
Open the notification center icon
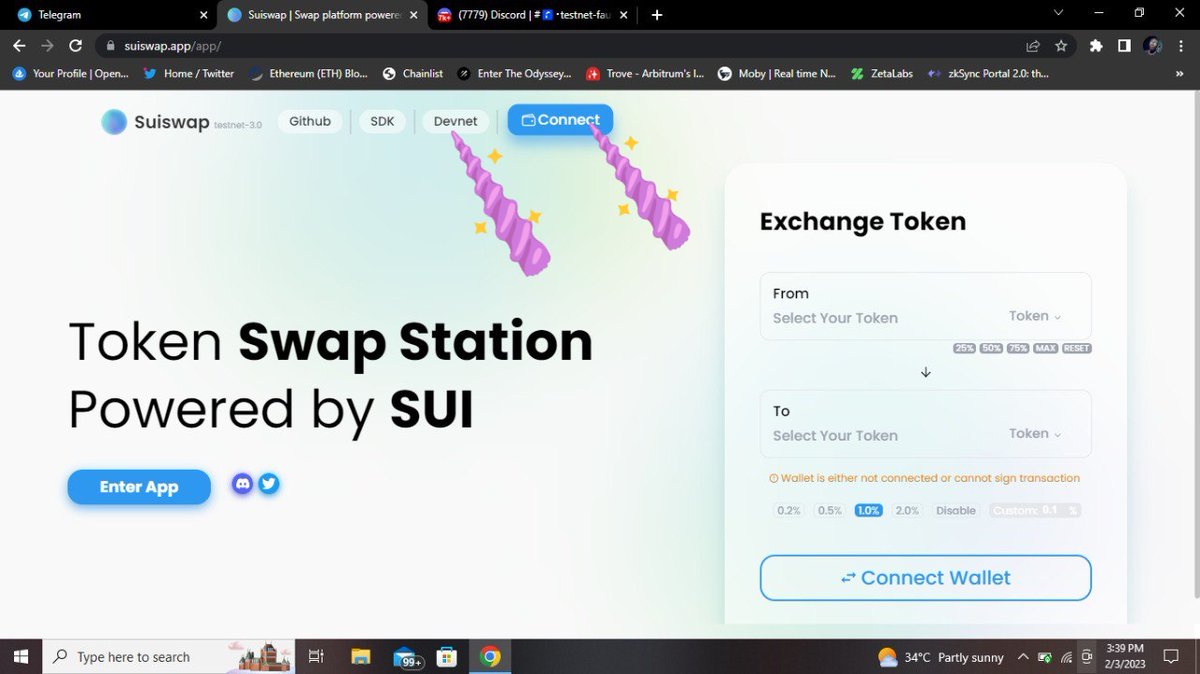point(1170,657)
